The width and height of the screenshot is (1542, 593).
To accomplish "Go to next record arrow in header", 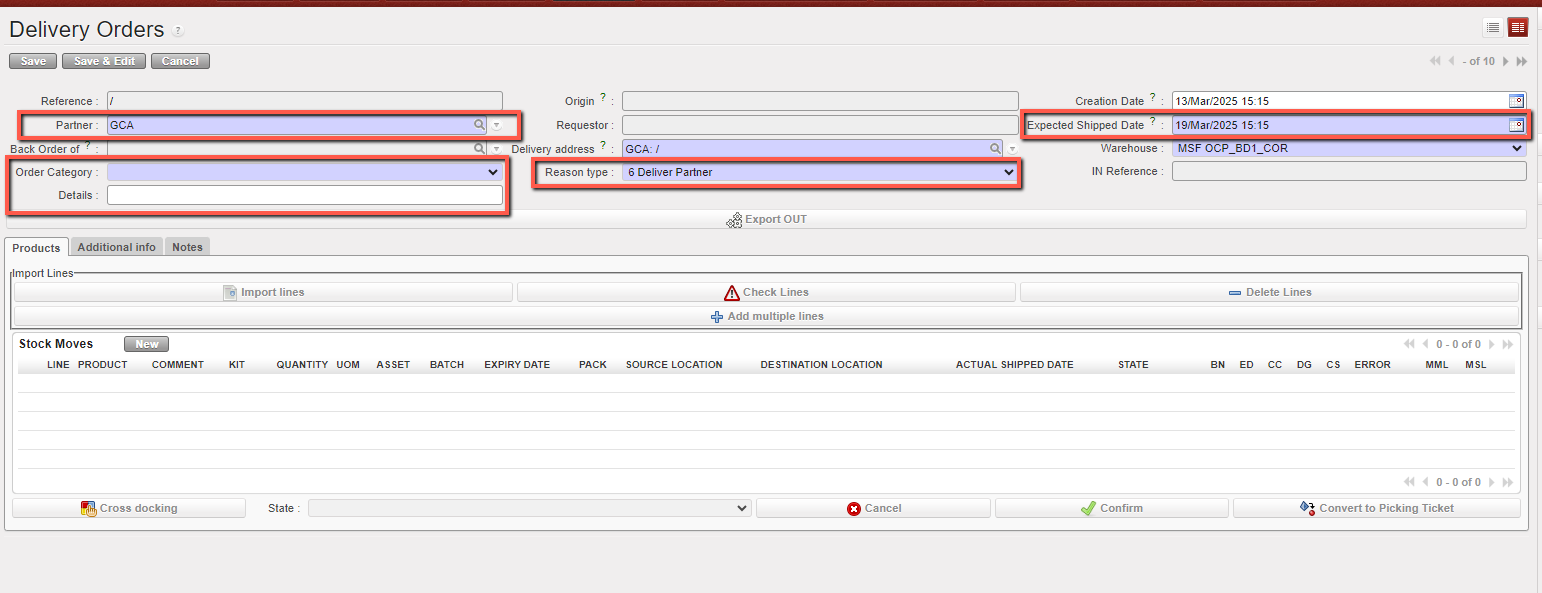I will coord(1506,61).
